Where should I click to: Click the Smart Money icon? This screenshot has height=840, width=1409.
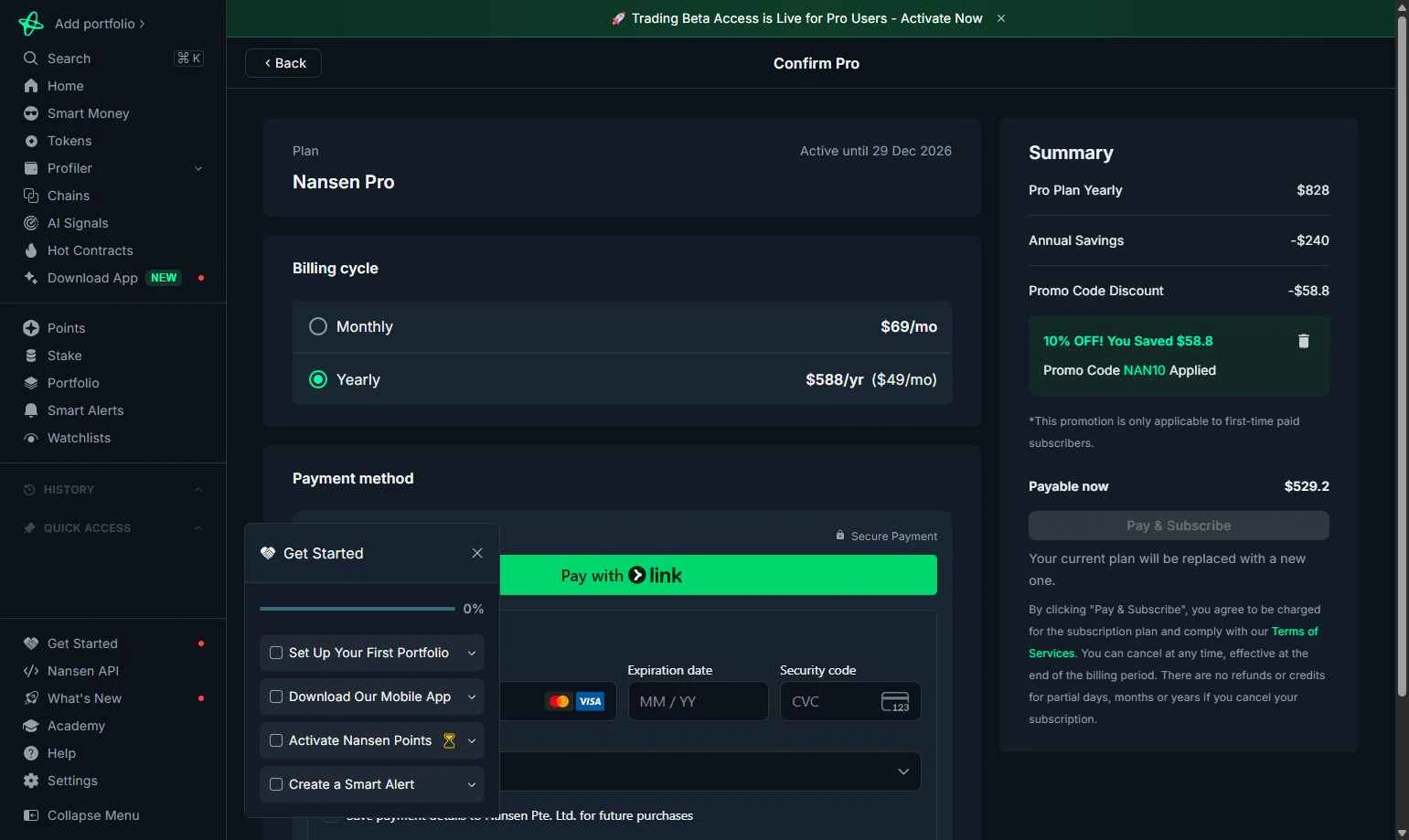point(31,113)
